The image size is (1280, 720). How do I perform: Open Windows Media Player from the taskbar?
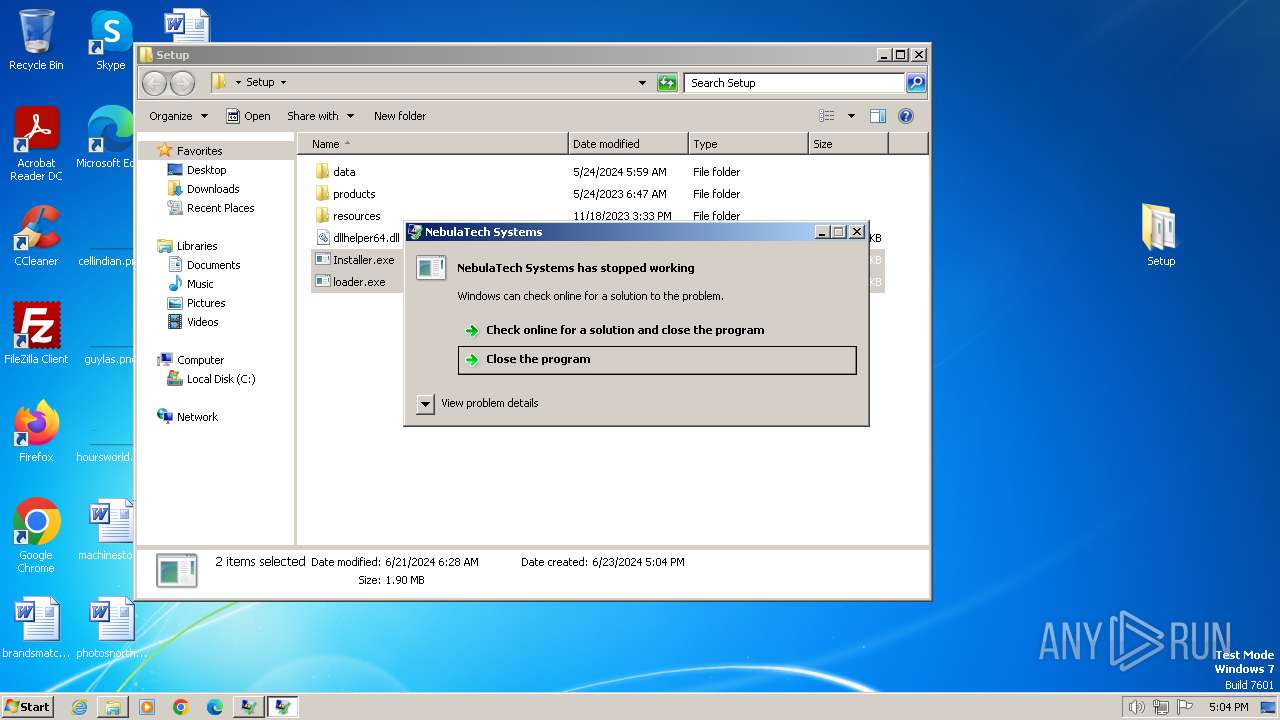(x=147, y=707)
